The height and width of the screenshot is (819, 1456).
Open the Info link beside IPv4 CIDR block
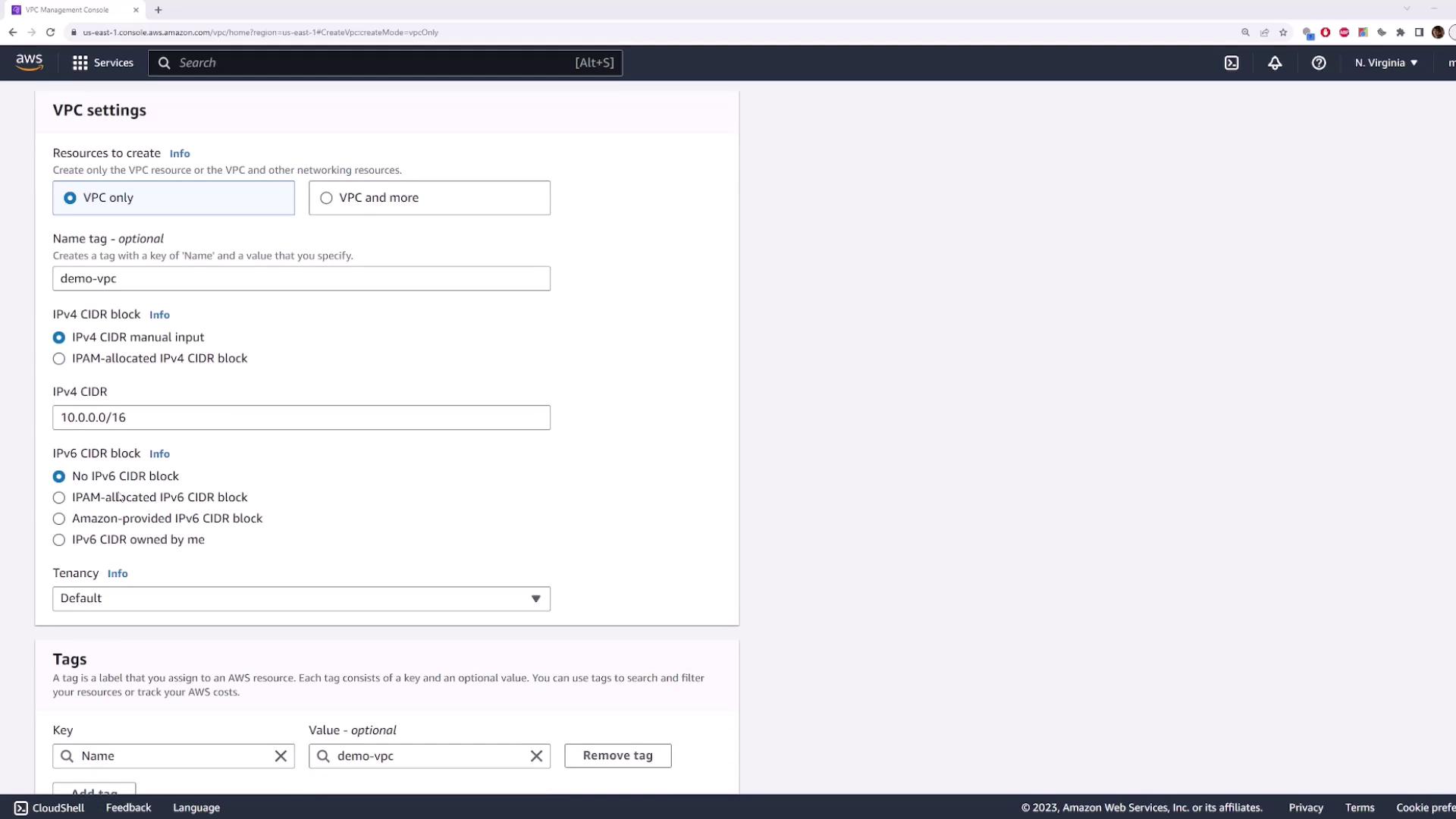click(159, 315)
